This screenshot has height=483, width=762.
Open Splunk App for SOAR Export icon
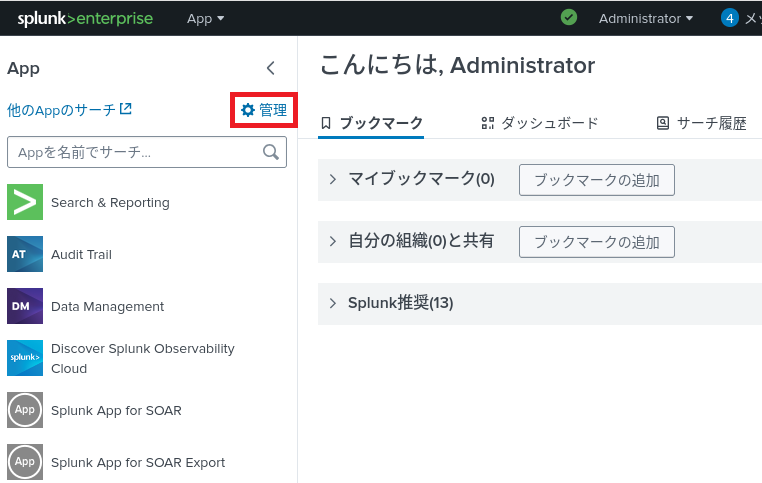(25, 462)
